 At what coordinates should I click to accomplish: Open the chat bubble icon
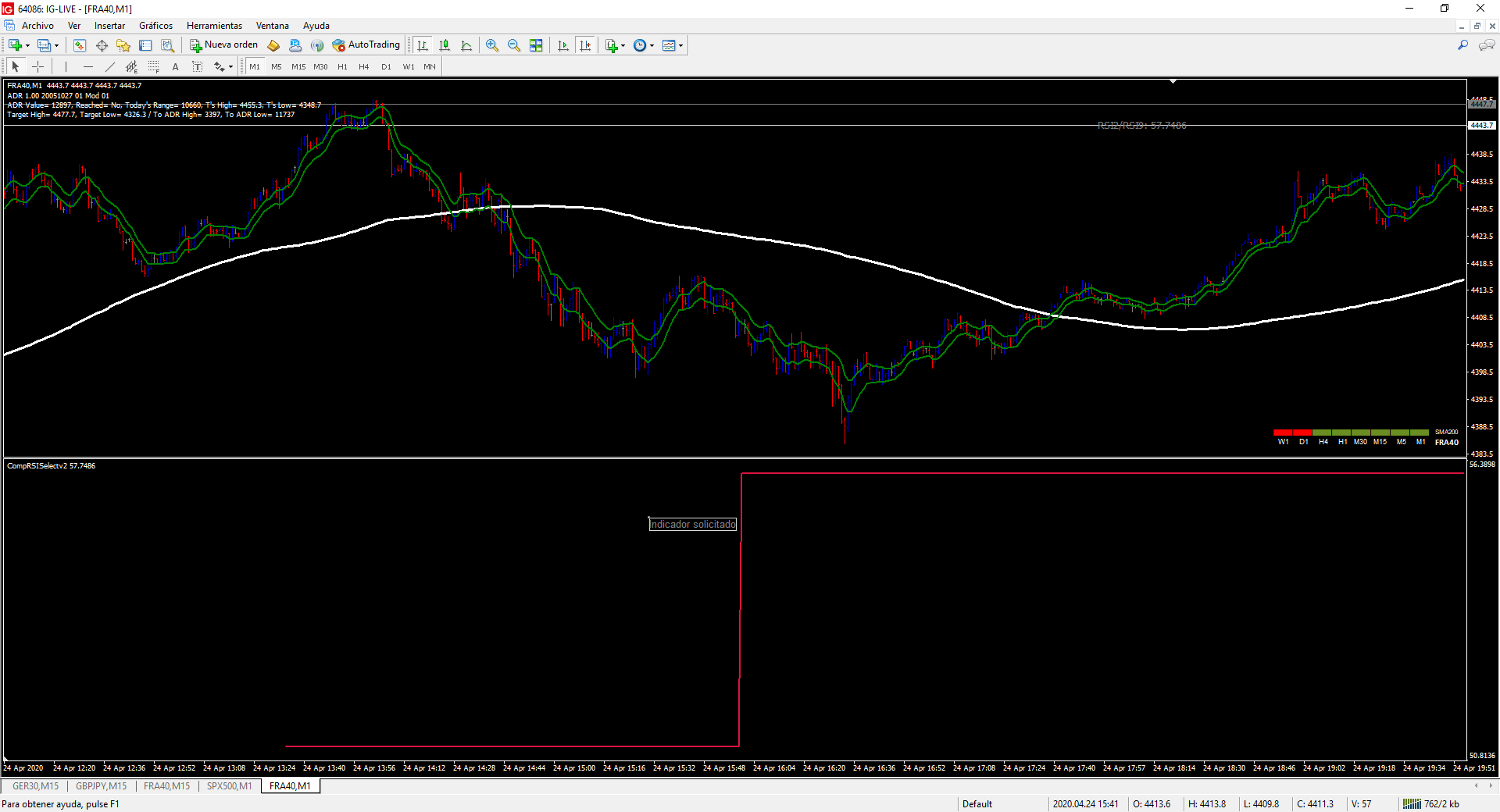pos(1487,45)
